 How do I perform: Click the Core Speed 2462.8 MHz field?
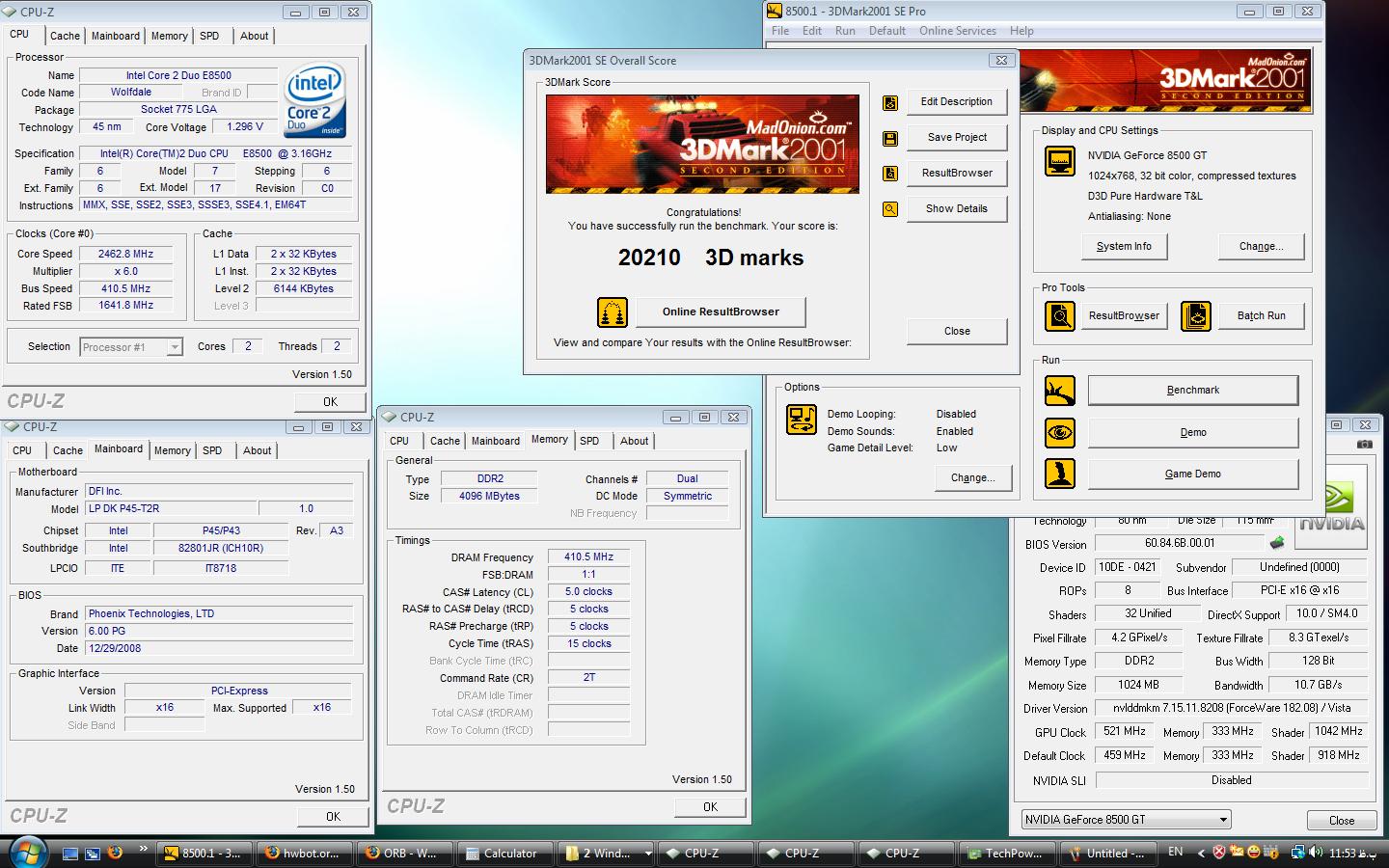(x=125, y=254)
